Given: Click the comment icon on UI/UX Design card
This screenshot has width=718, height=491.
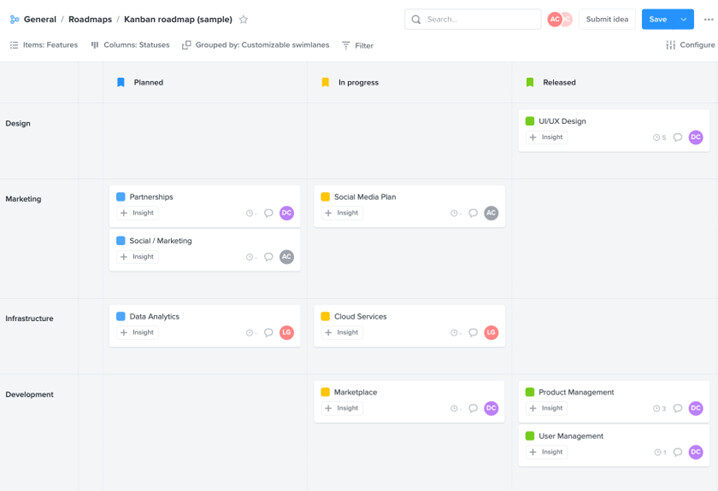Looking at the screenshot, I should coord(677,137).
